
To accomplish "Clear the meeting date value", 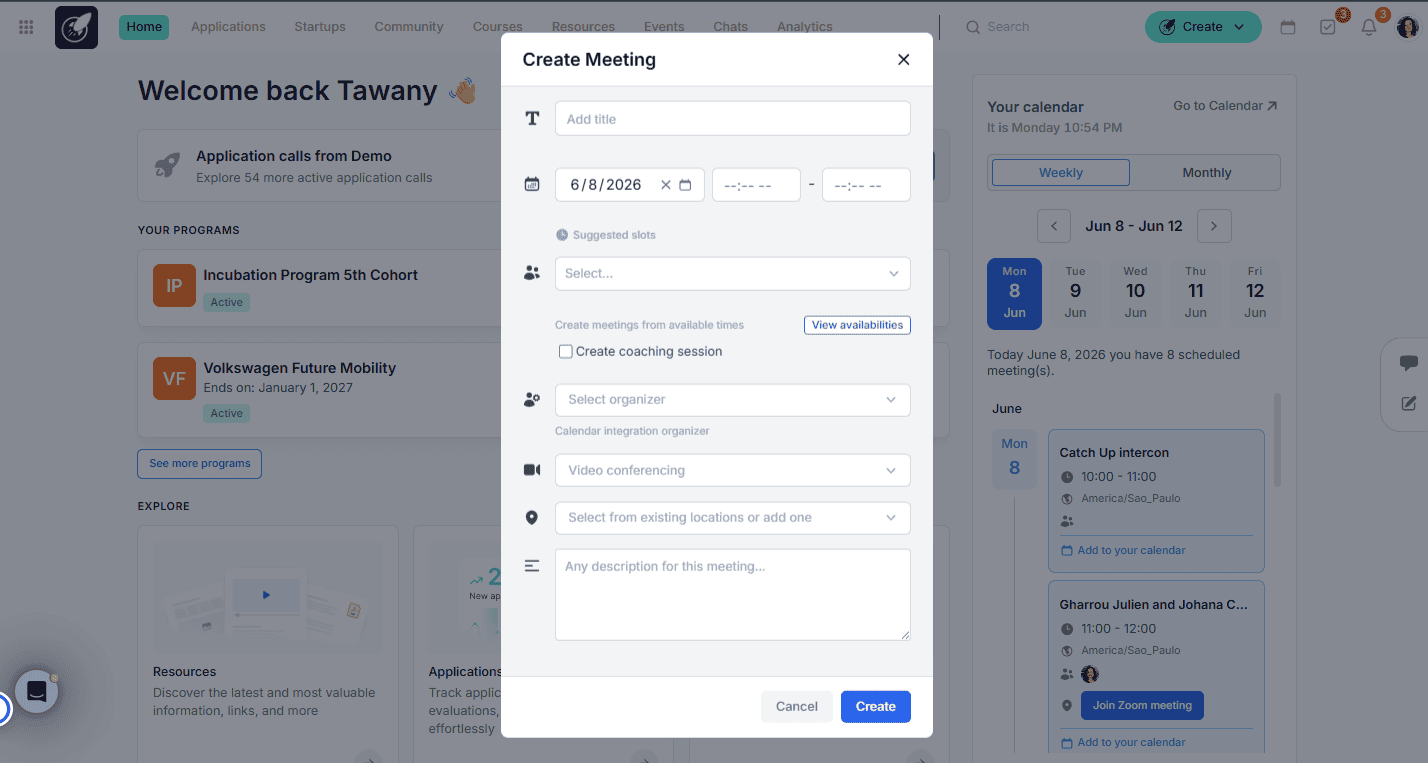I will coord(666,185).
